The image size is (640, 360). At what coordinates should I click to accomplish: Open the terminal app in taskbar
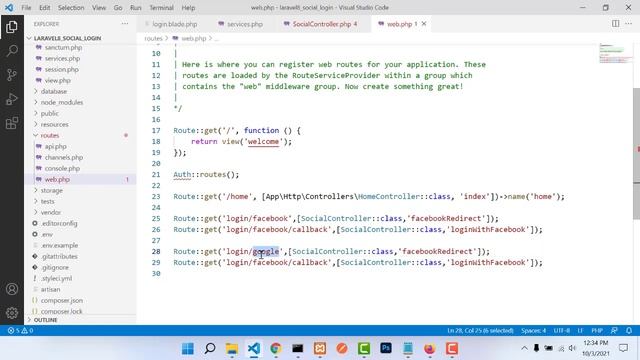tap(298, 349)
